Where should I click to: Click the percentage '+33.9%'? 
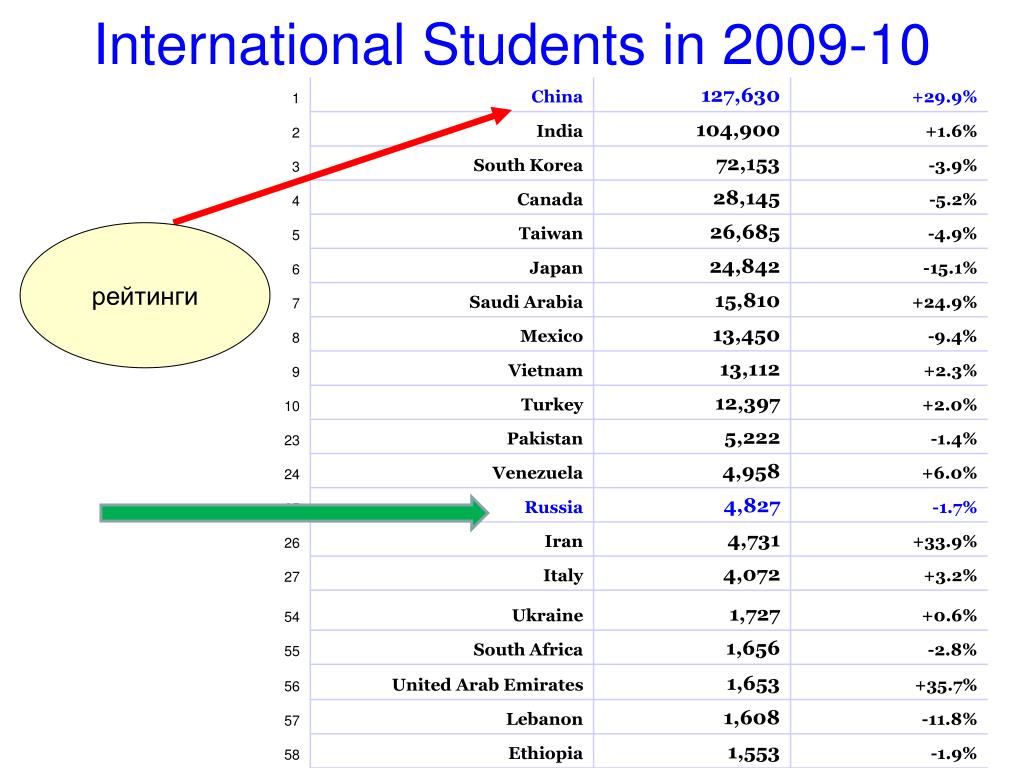(x=945, y=543)
